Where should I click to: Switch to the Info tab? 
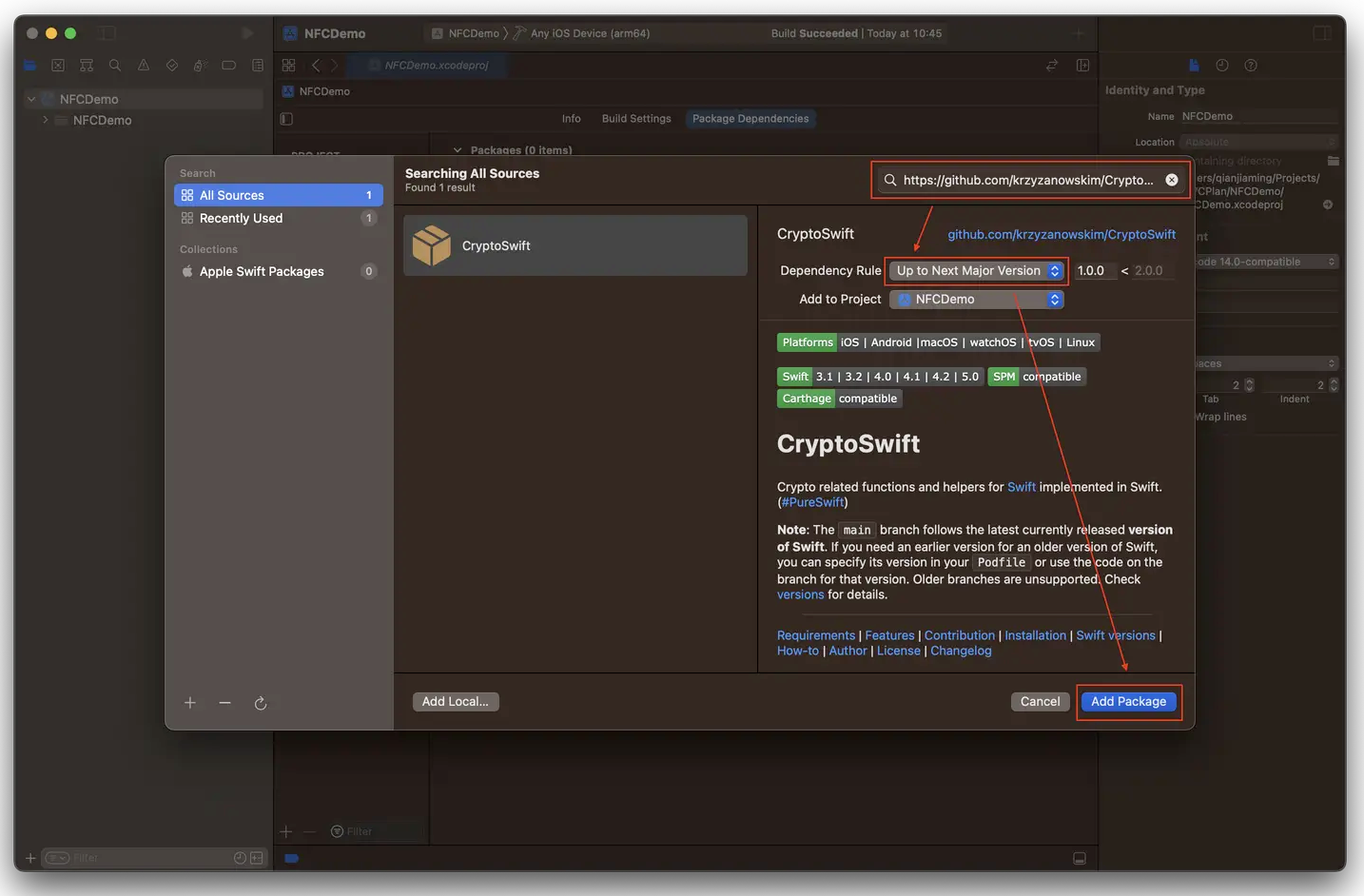point(571,119)
